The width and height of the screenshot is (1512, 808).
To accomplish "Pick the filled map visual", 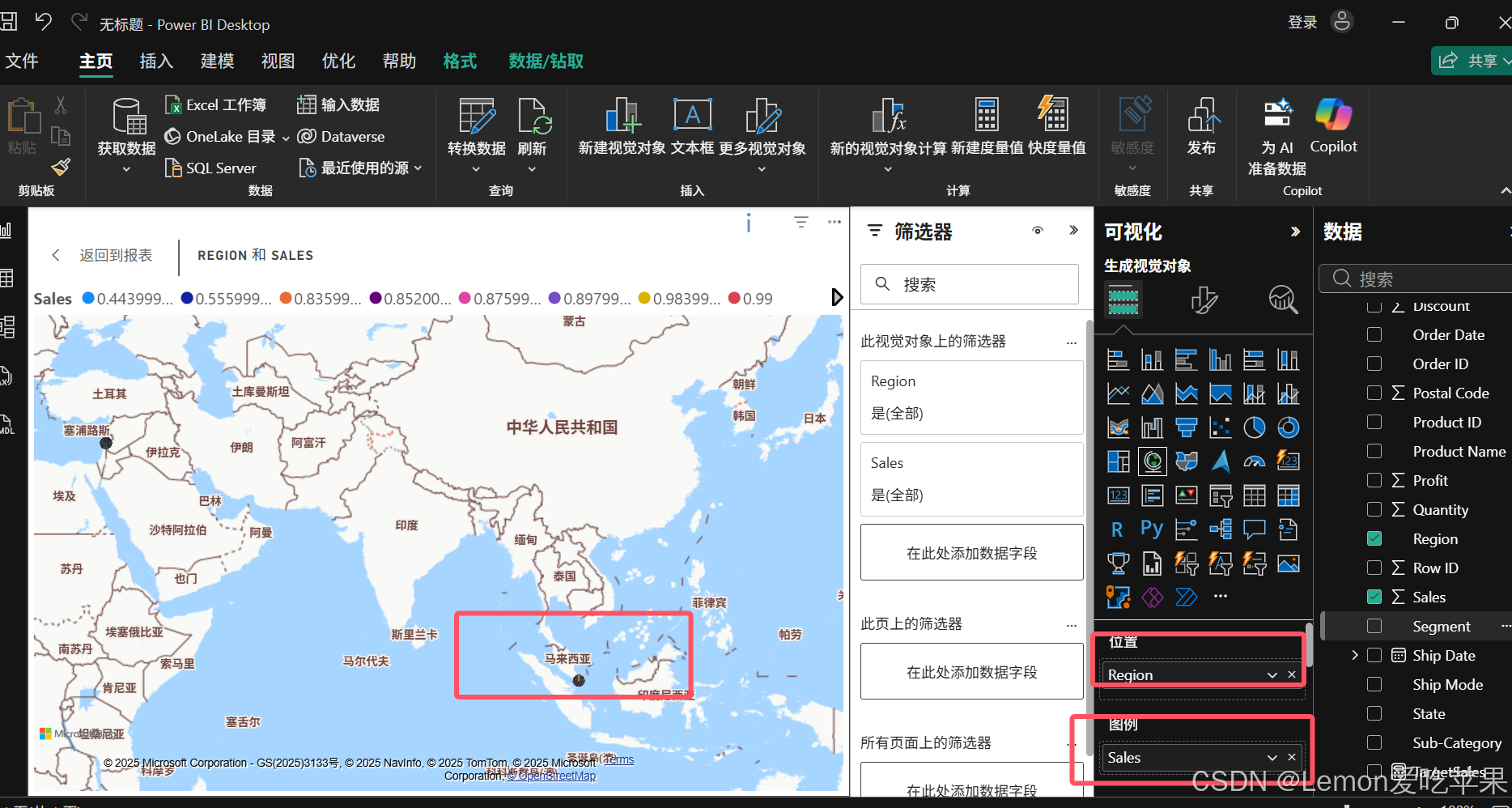I will 1186,461.
